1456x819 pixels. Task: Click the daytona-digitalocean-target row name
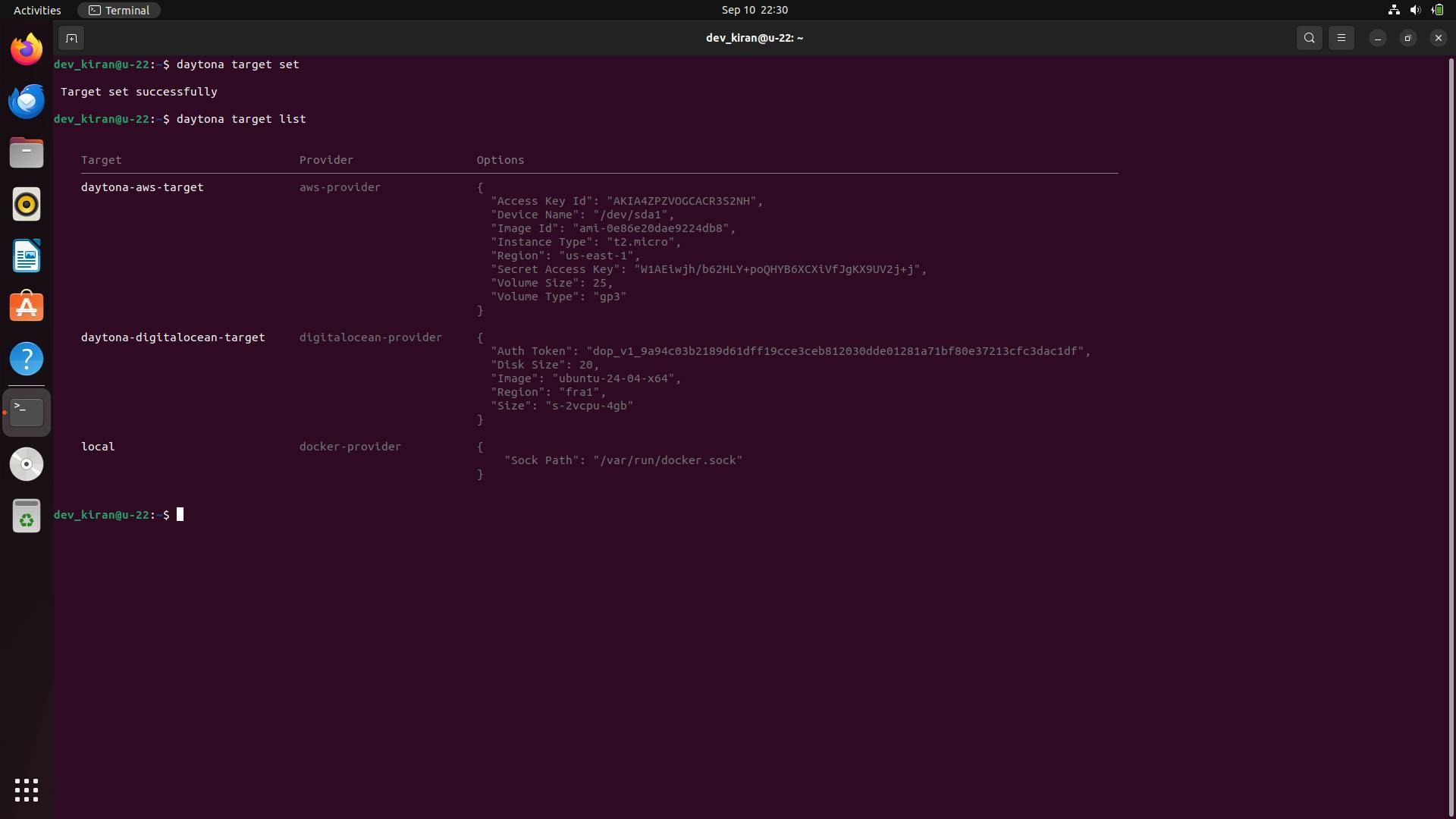coord(173,337)
